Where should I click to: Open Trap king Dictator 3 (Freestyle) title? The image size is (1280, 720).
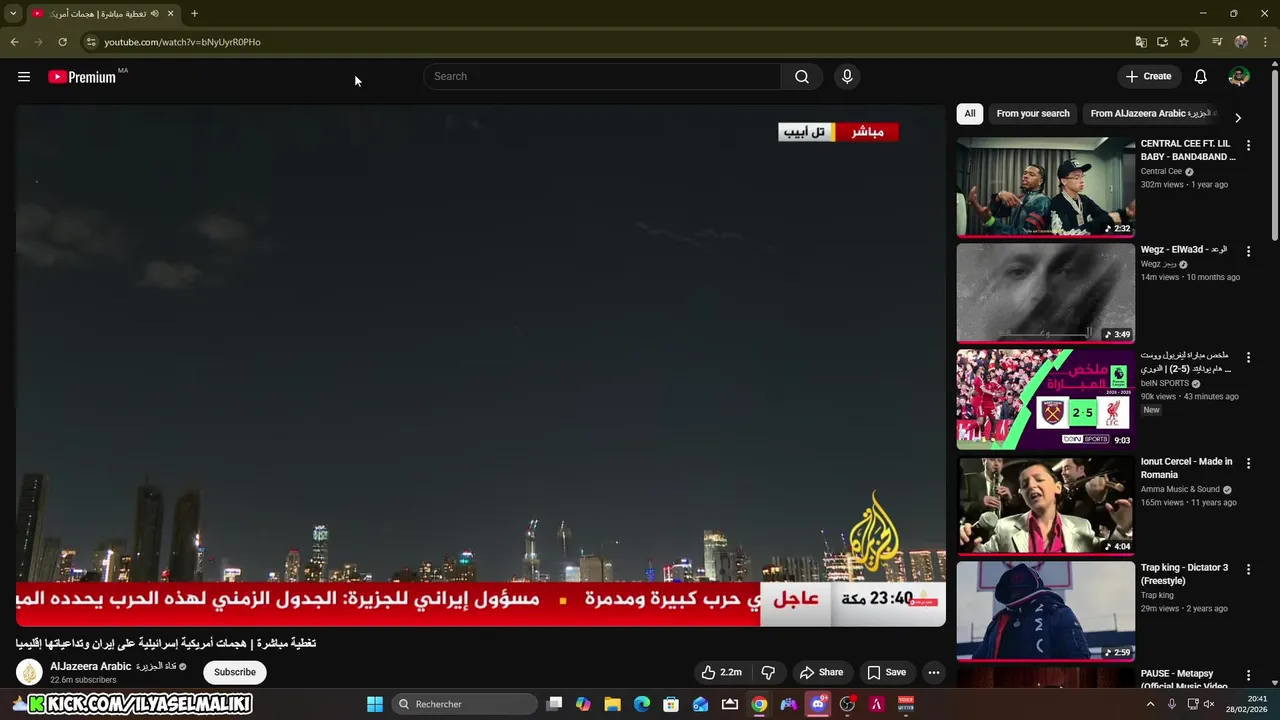click(x=1184, y=574)
